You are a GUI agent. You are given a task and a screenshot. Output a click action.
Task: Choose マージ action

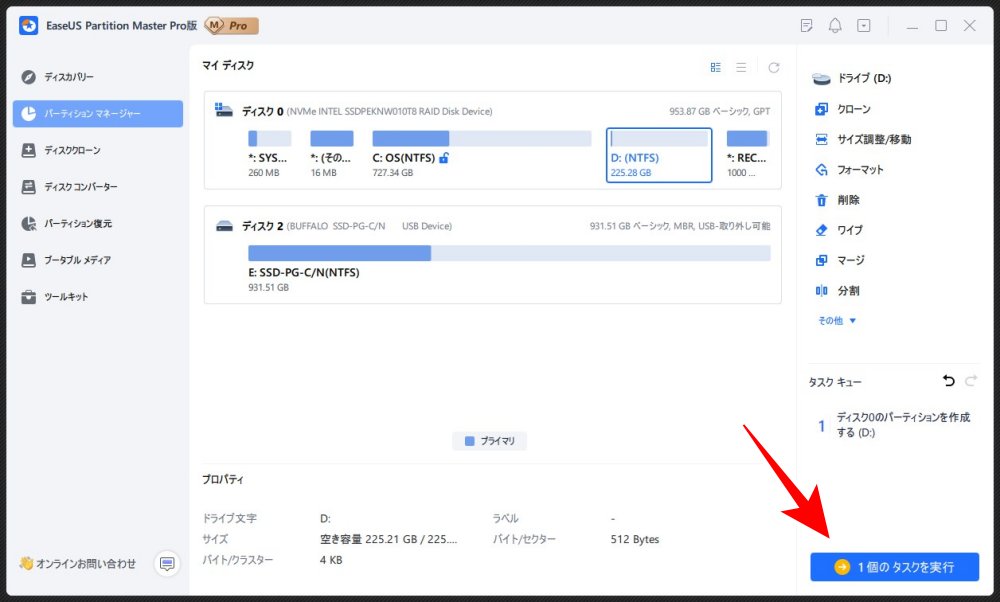pyautogui.click(x=841, y=260)
